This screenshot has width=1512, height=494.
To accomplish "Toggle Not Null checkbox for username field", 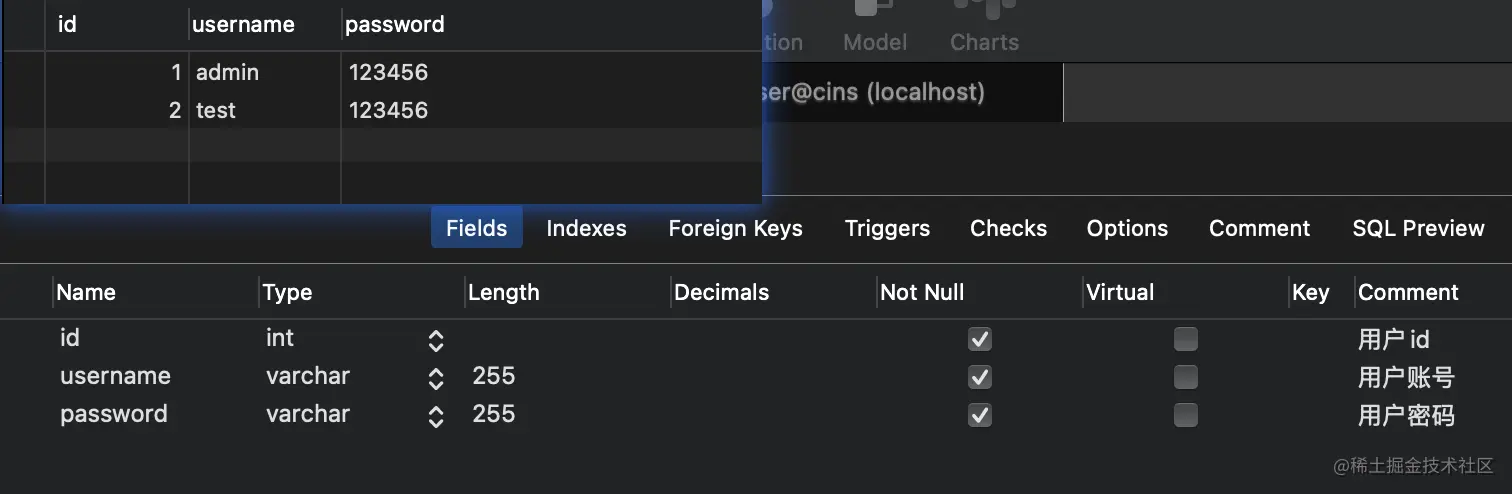I will tap(980, 377).
